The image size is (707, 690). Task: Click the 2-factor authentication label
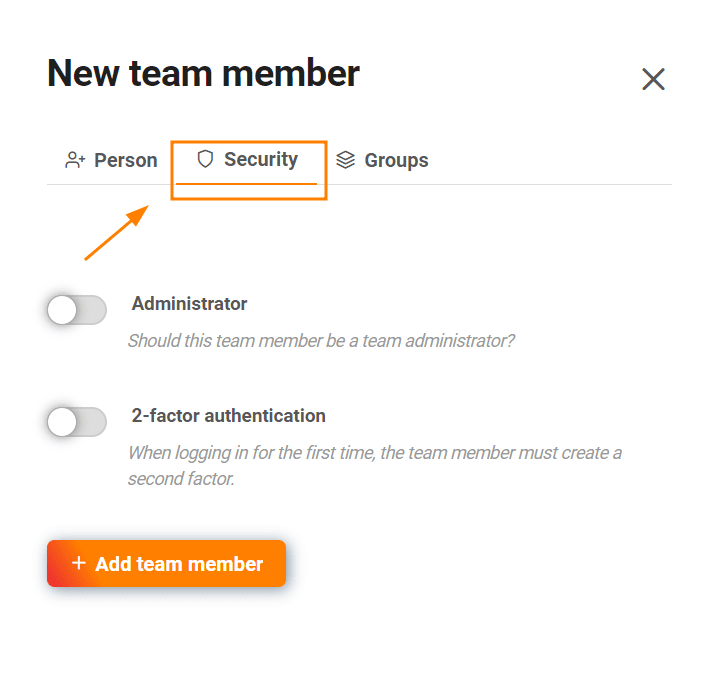[228, 415]
